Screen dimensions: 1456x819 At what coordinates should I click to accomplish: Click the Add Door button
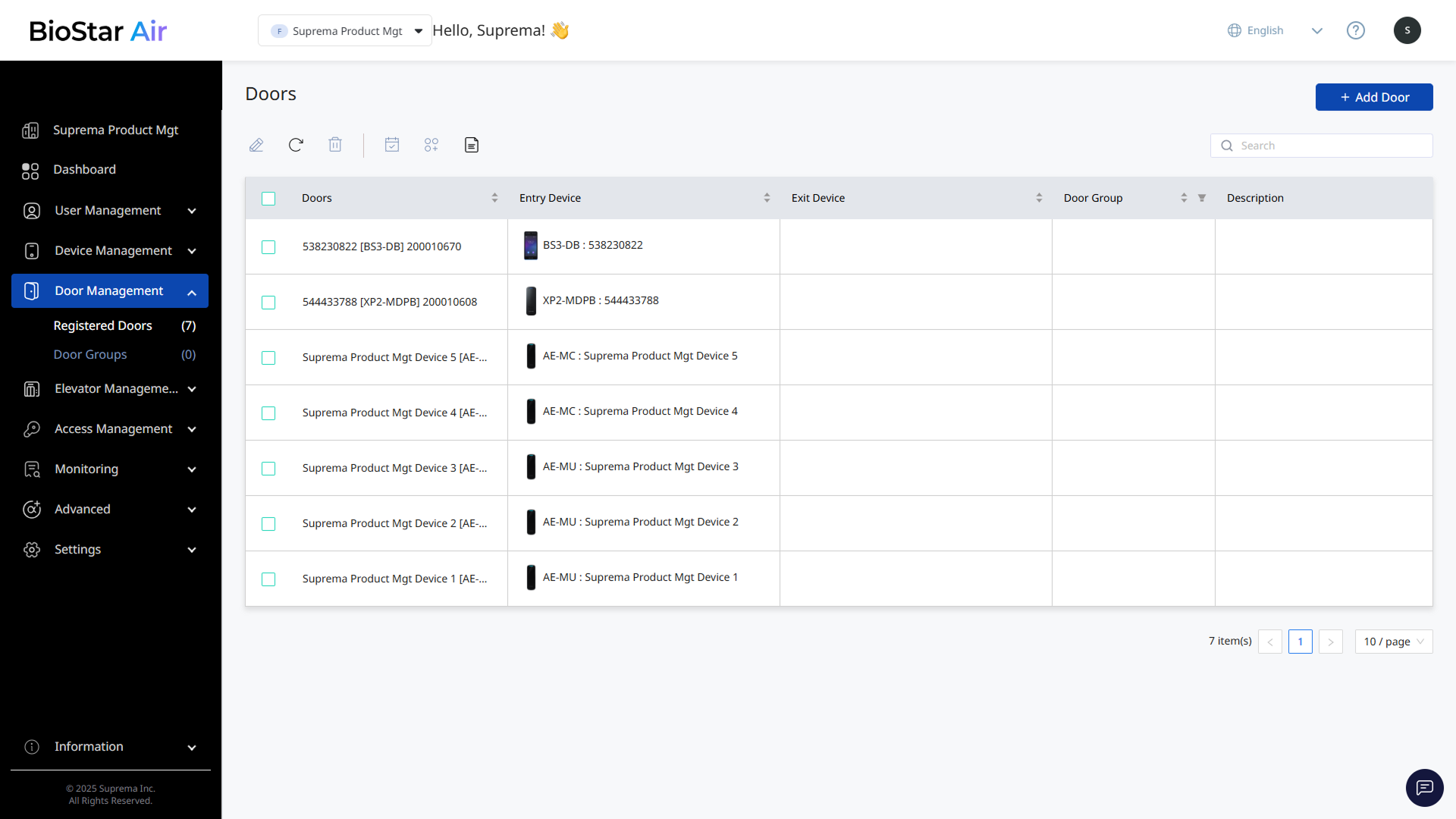click(x=1373, y=97)
